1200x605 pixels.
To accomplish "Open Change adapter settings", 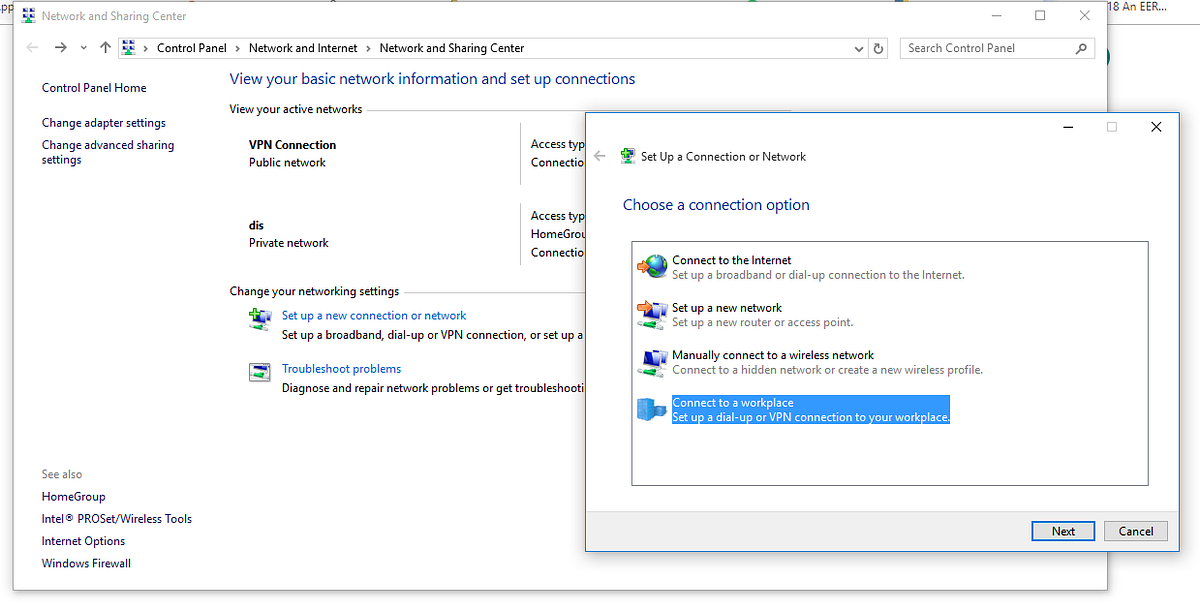I will [104, 123].
